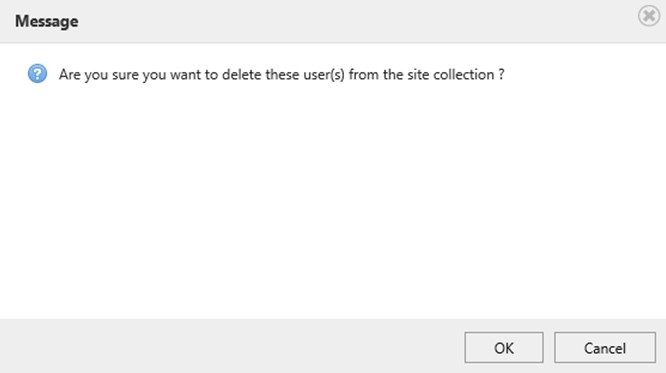Select the confirmation question text
Screen dimensions: 666x373
282,75
